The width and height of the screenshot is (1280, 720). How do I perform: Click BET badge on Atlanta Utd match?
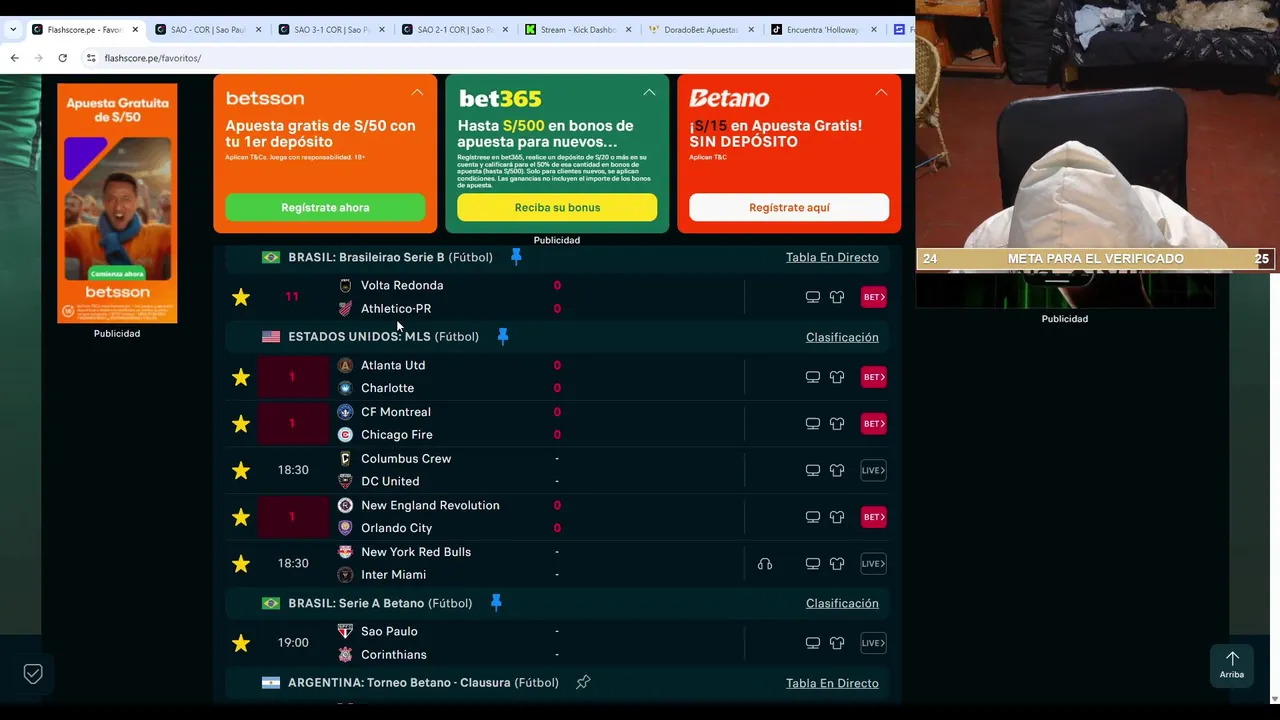tap(874, 377)
